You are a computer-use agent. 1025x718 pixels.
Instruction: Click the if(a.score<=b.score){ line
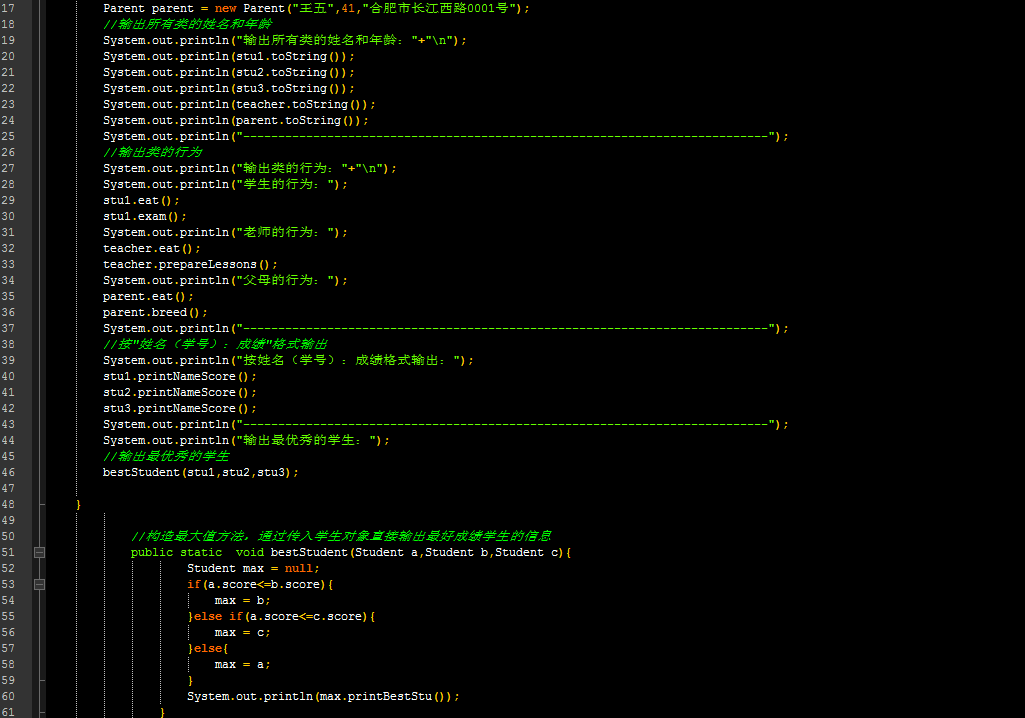[260, 585]
